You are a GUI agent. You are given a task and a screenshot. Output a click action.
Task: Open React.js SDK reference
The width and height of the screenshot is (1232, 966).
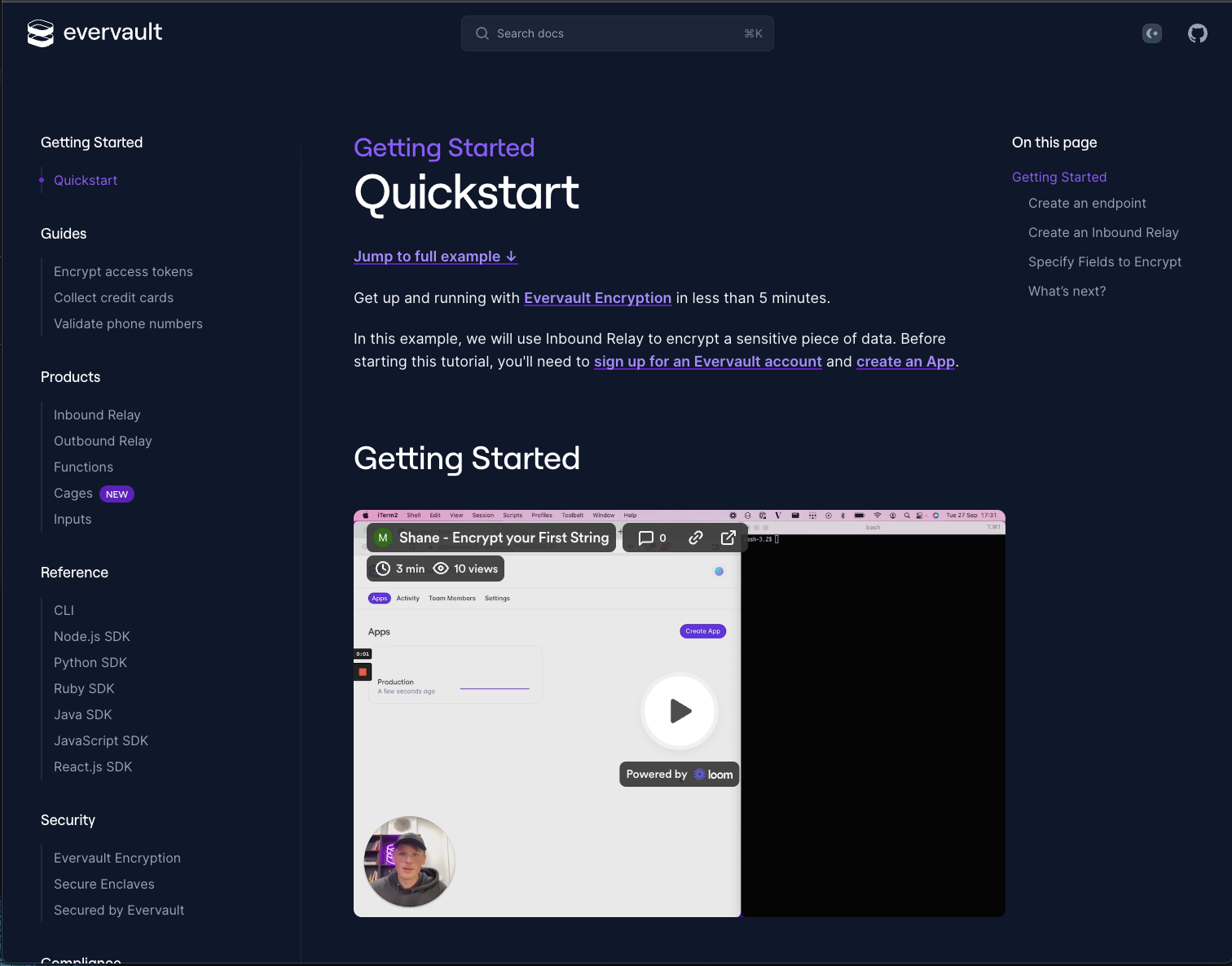coord(93,767)
